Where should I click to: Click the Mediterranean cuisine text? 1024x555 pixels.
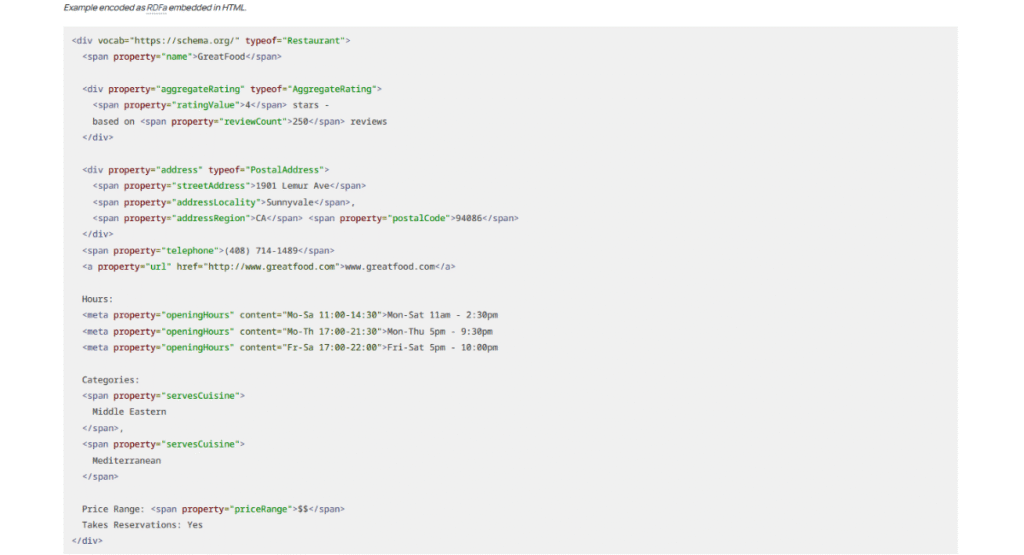126,460
